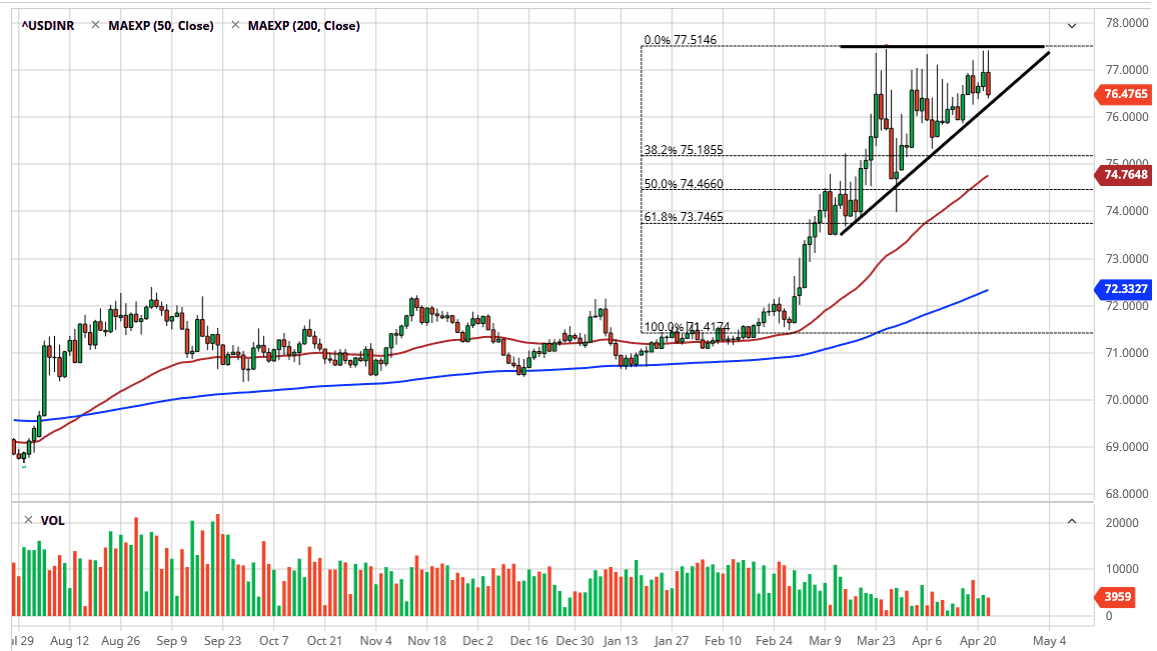Click the Feb 24 date axis label
Screen dimensions: 1157x651
[x=774, y=641]
